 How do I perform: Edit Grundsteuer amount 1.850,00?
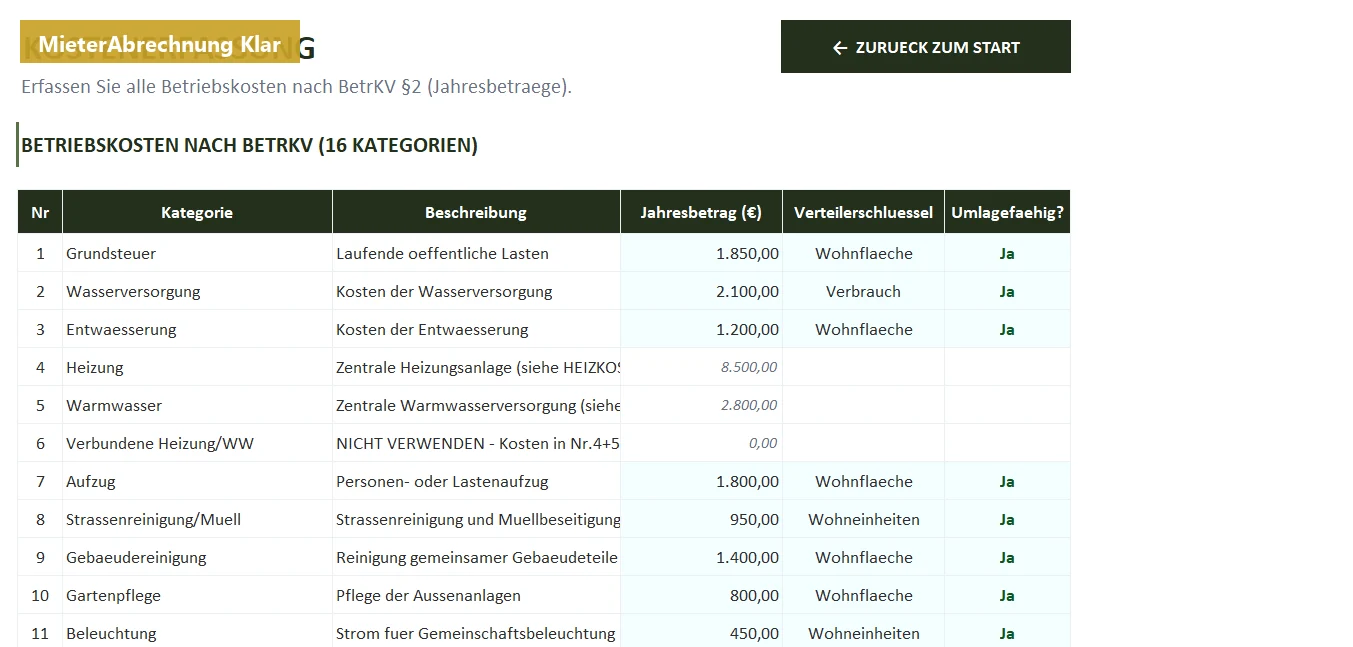[x=701, y=253]
